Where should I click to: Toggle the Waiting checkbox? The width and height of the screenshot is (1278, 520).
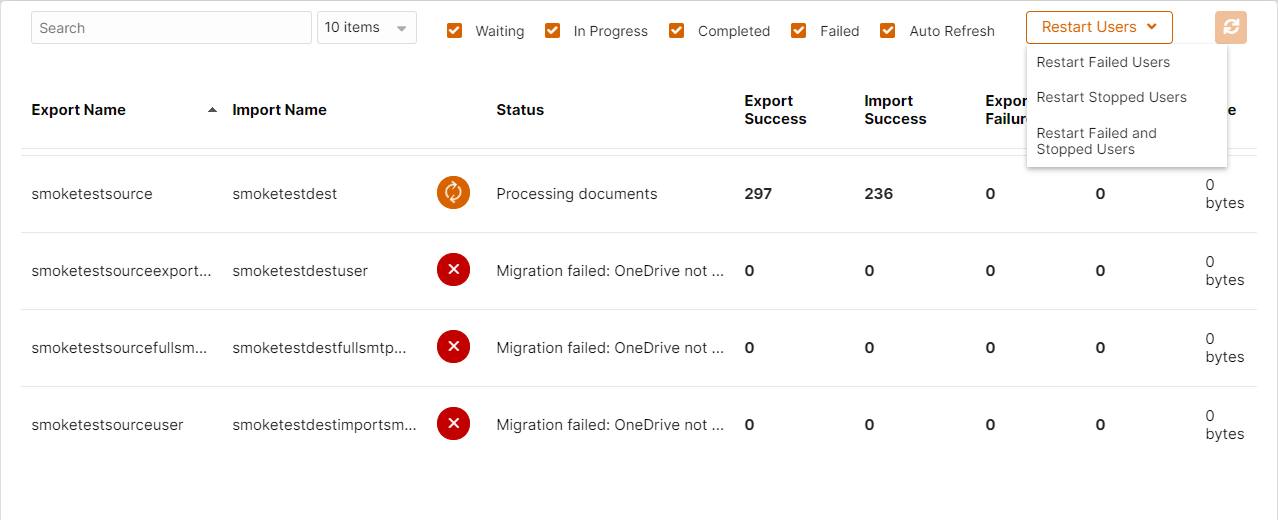pyautogui.click(x=455, y=30)
